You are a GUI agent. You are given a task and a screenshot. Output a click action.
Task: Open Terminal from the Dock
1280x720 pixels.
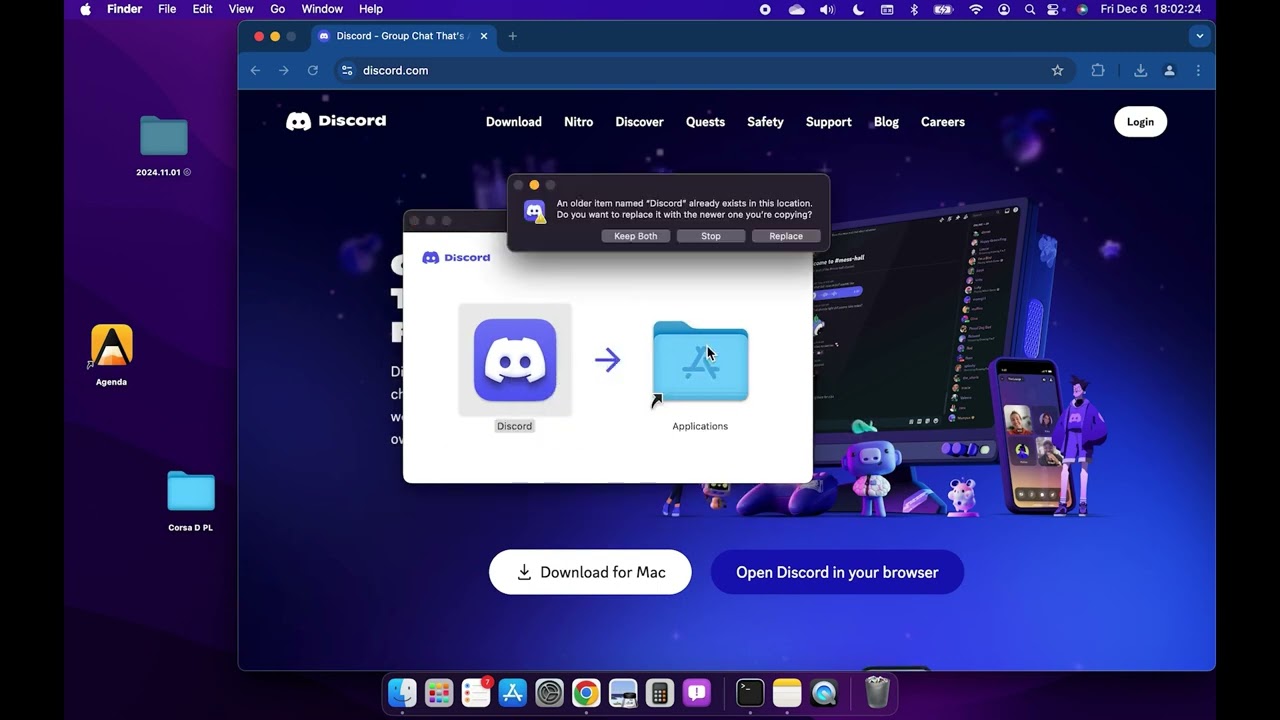click(750, 692)
